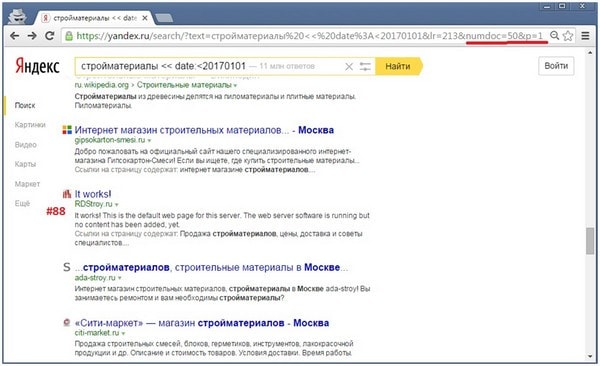600x366 pixels.
Task: Open RDStroy.ru green URL
Action: point(93,204)
